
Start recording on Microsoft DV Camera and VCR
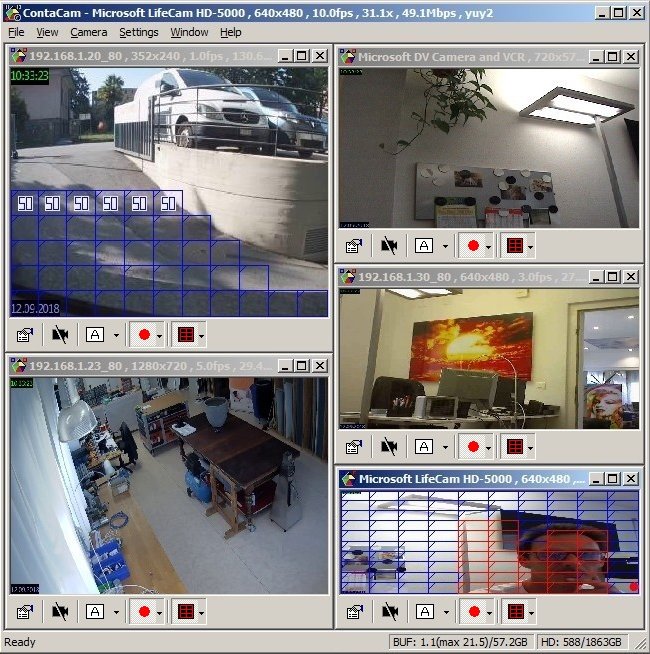[x=473, y=246]
